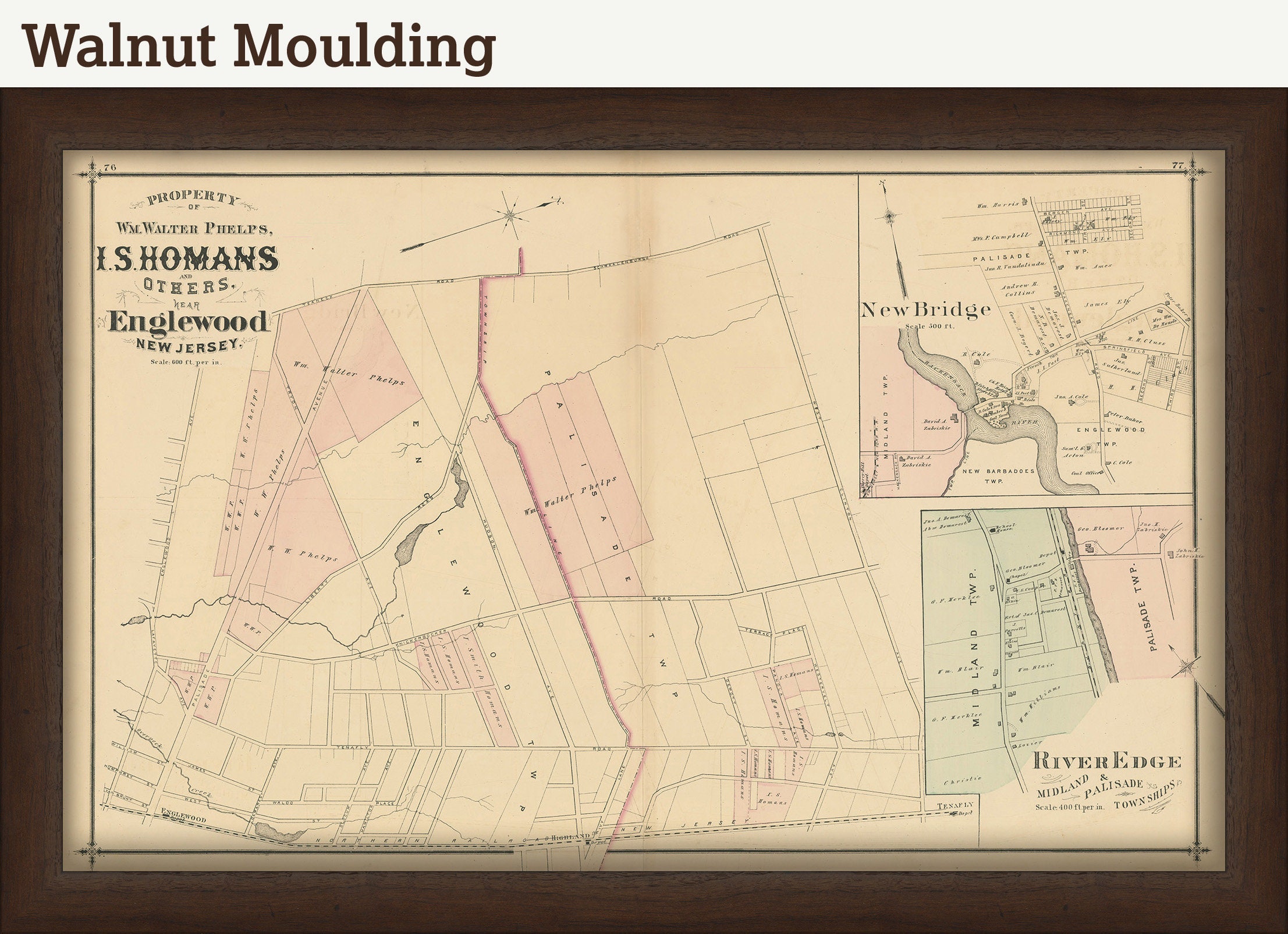Click the "Wm. Ames" label

coord(1092,267)
